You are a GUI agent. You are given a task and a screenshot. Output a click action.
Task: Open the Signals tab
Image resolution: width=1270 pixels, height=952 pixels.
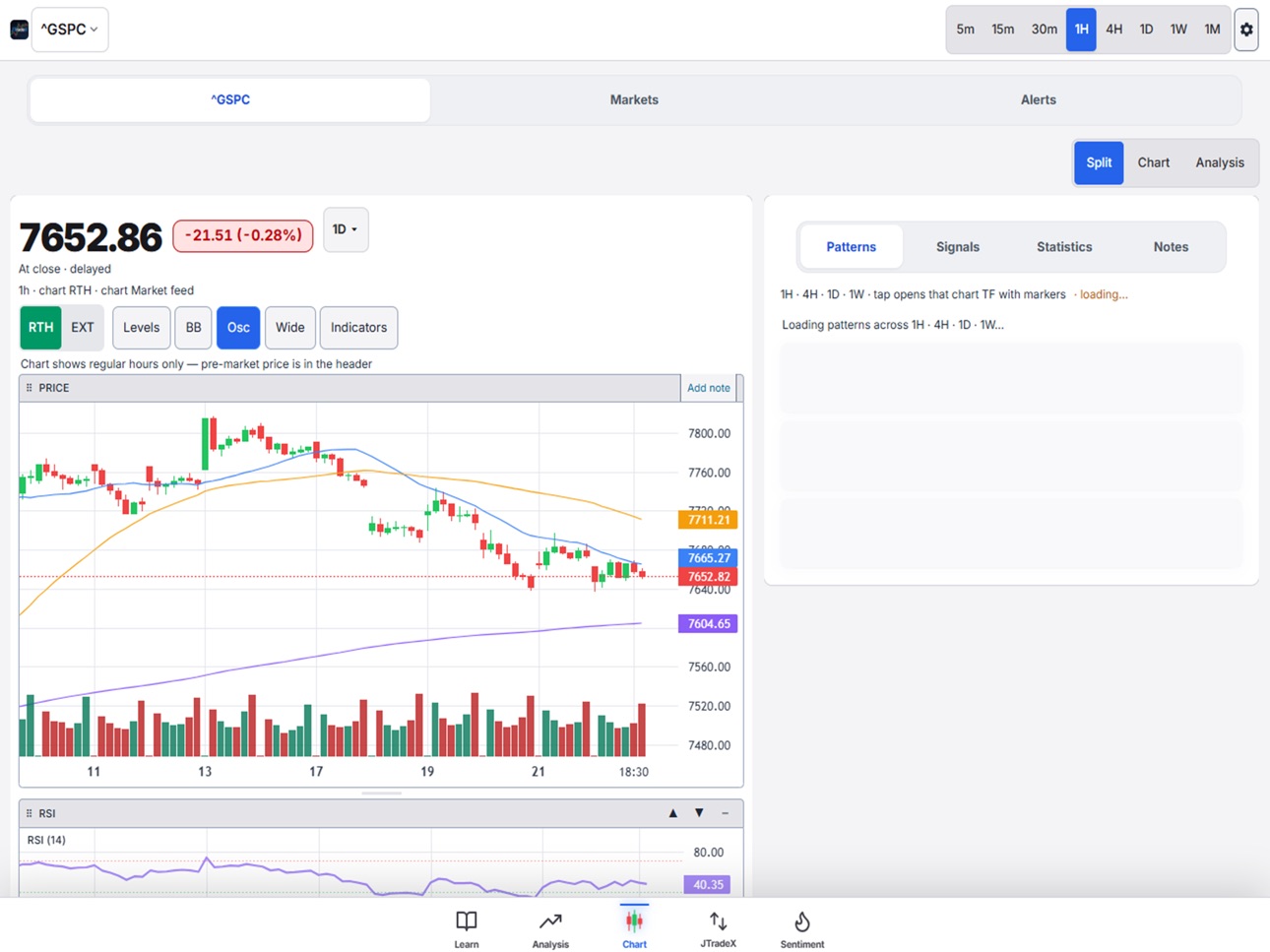[x=958, y=247]
